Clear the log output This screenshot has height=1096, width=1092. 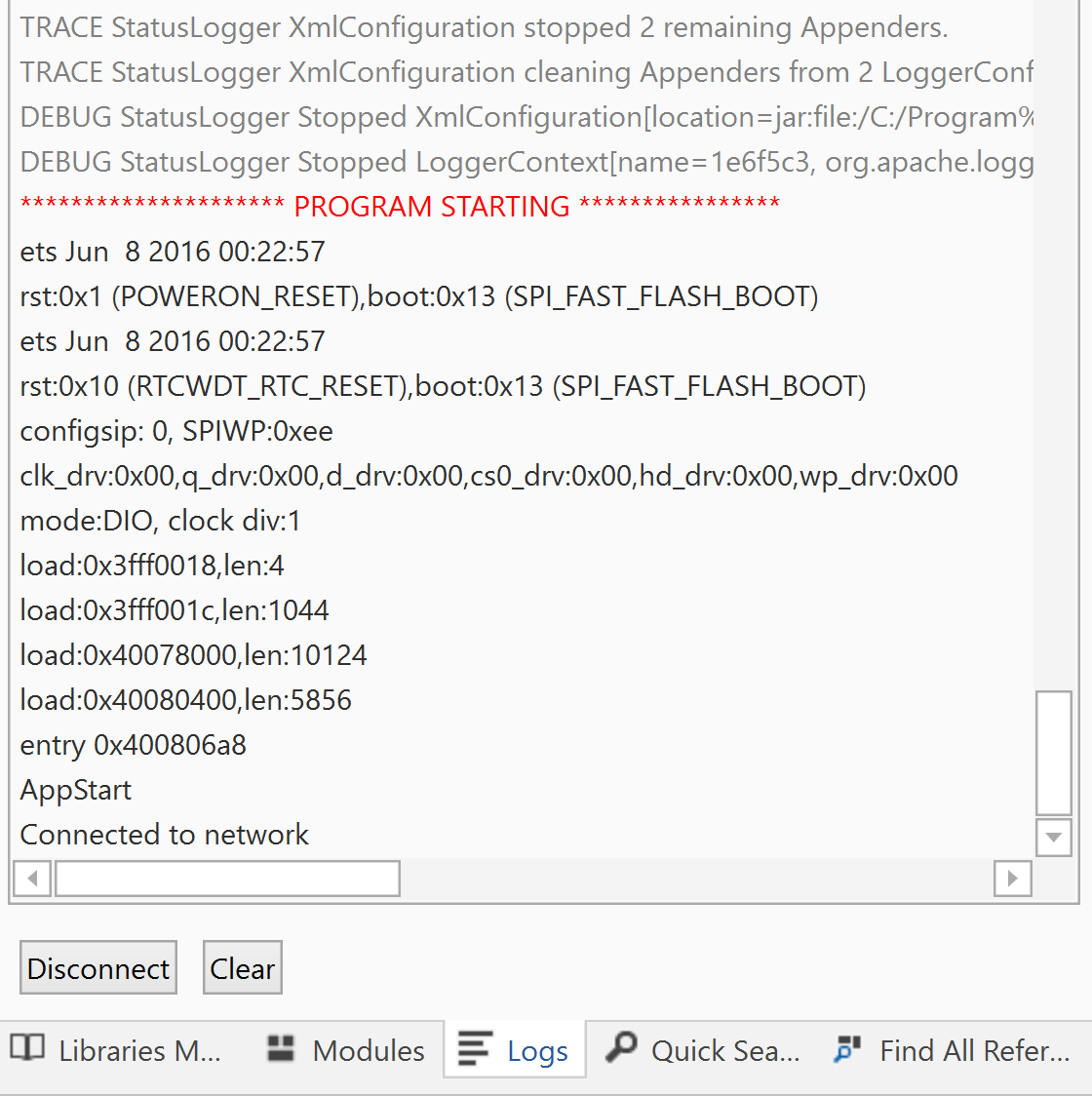(242, 967)
